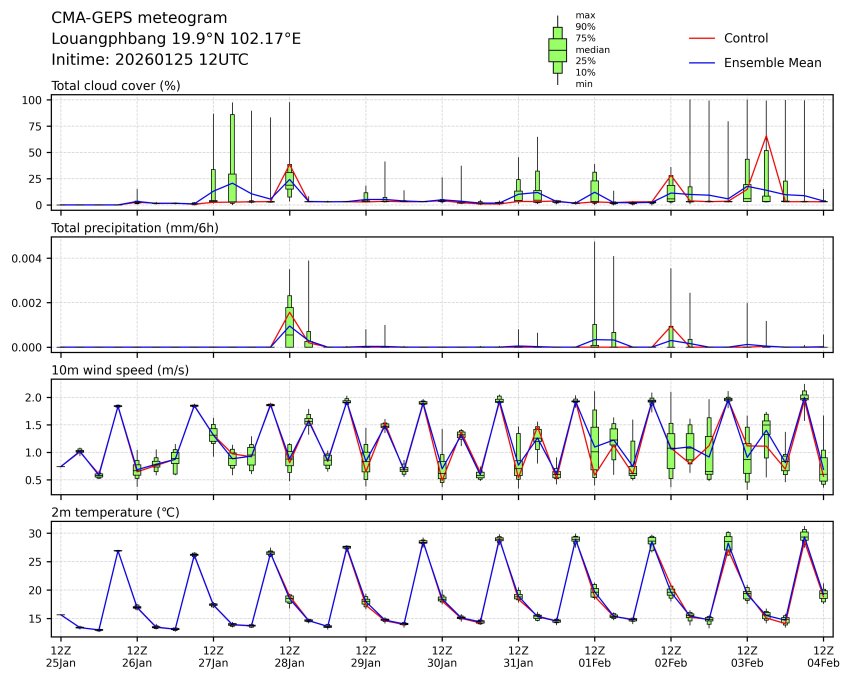Select the Control legend label
This screenshot has height=680, width=851.
click(745, 38)
